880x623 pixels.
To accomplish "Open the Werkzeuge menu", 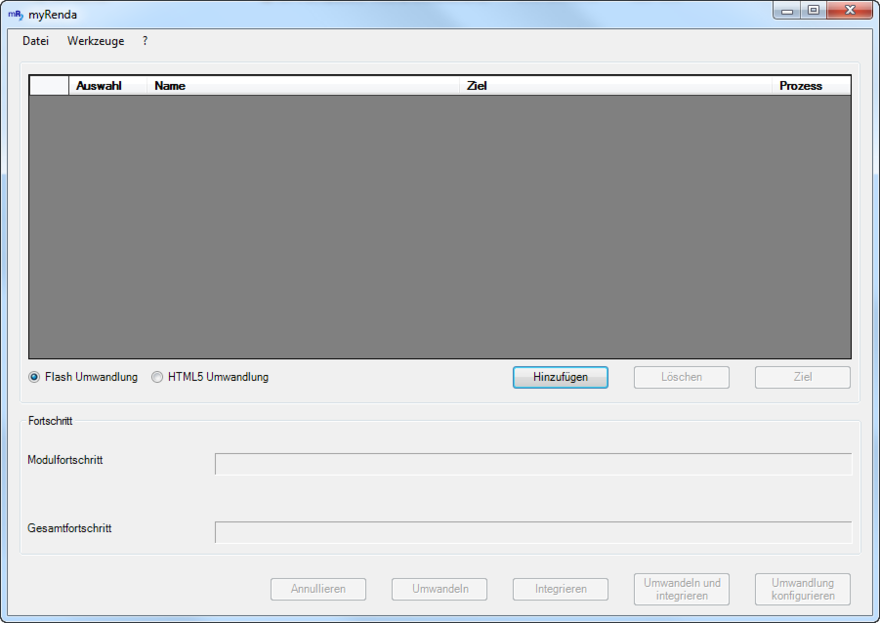I will pyautogui.click(x=95, y=41).
